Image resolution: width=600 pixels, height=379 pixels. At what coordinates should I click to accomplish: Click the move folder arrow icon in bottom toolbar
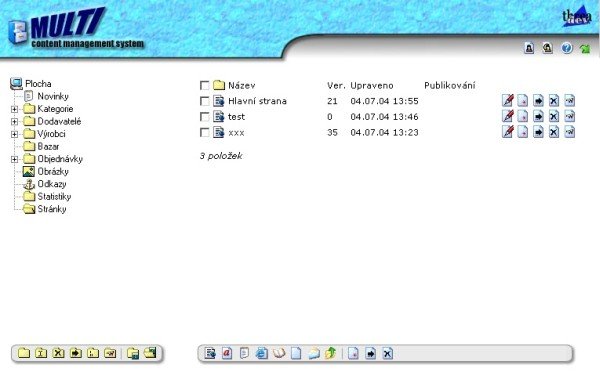(x=76, y=353)
